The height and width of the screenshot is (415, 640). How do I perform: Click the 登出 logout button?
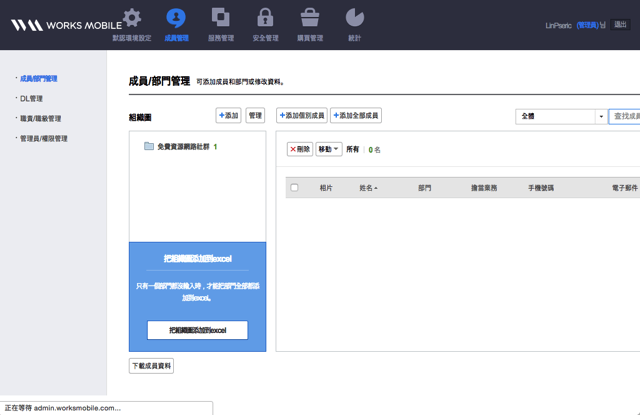pos(620,25)
